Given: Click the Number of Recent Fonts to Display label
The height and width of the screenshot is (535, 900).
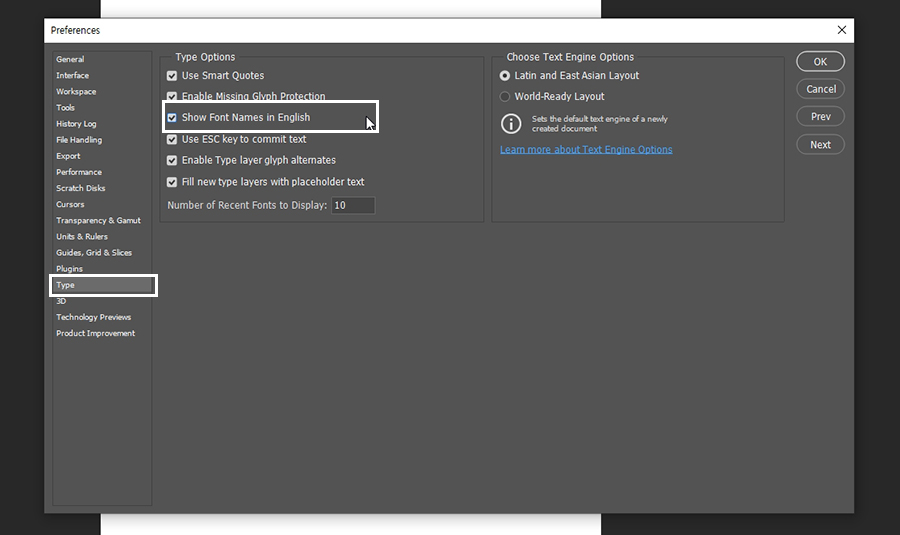Looking at the screenshot, I should 247,205.
